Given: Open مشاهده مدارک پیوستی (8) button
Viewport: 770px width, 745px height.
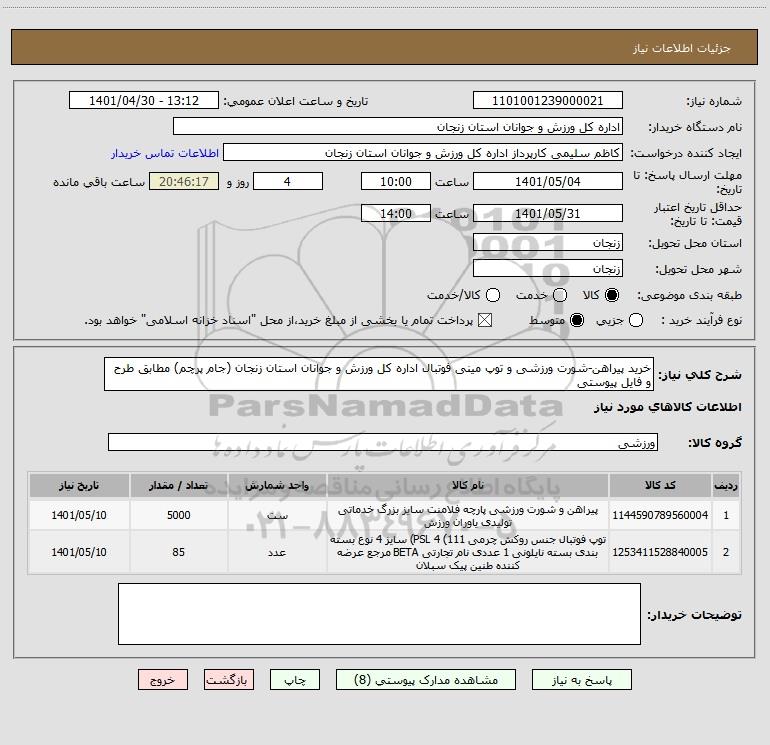Looking at the screenshot, I should tap(426, 680).
